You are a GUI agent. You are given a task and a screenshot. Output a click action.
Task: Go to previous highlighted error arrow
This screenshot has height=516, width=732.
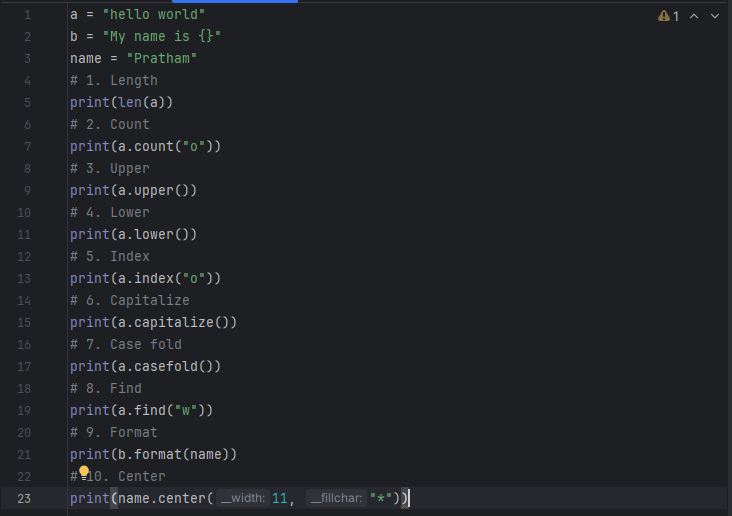694,16
